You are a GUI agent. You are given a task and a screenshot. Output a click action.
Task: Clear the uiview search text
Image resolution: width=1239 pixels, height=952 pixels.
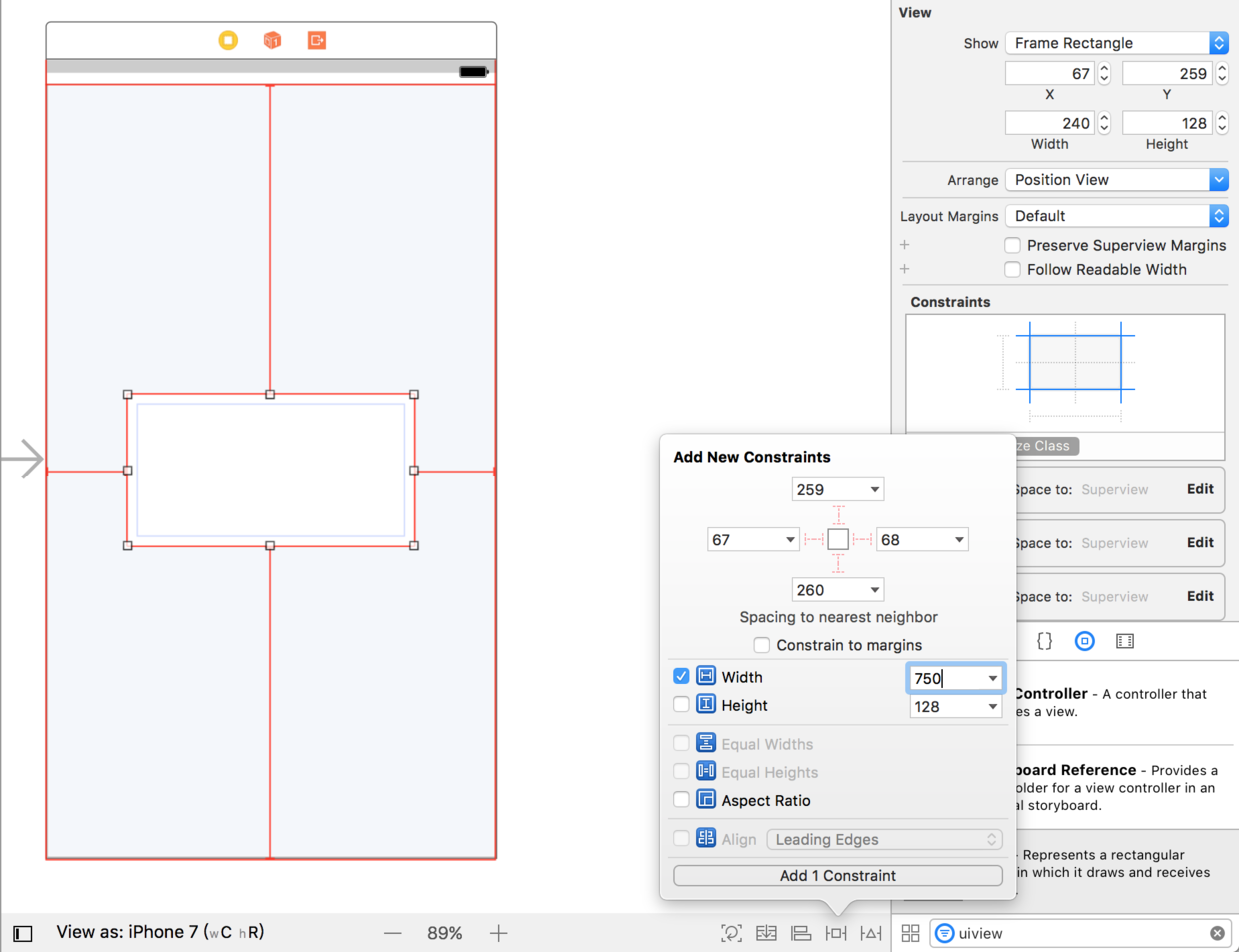[1217, 933]
